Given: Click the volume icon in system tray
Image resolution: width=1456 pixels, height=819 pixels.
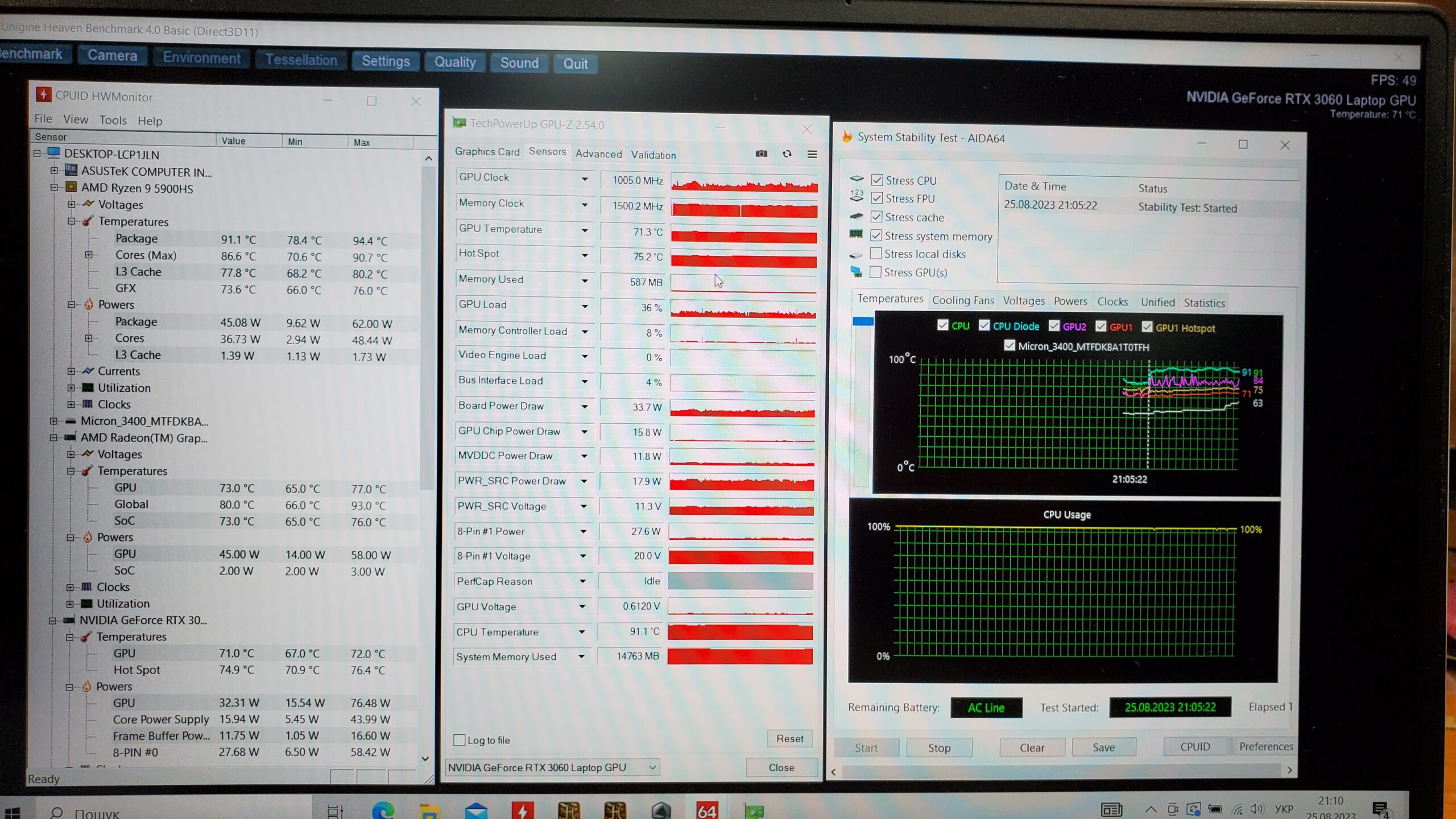Looking at the screenshot, I should [x=1256, y=809].
